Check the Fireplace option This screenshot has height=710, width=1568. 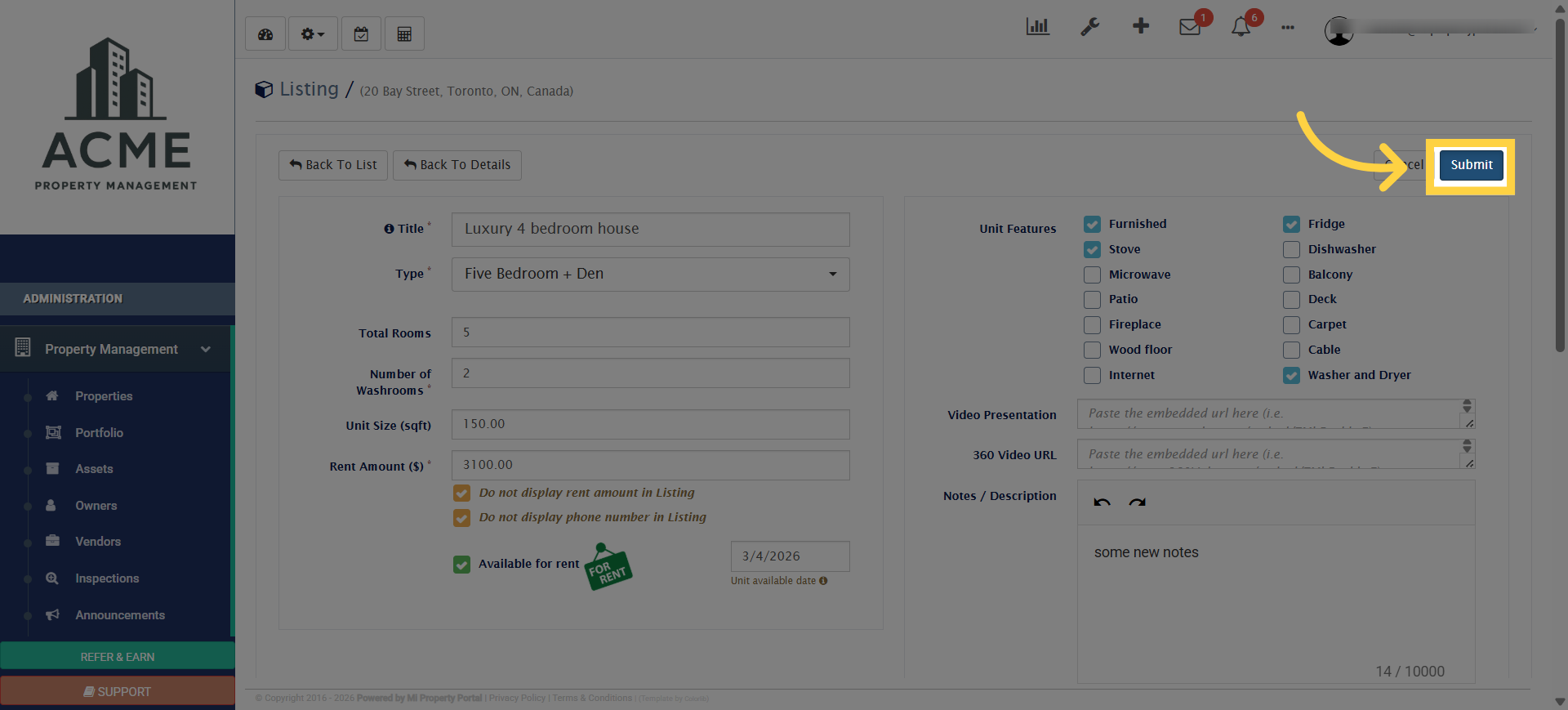coord(1092,324)
